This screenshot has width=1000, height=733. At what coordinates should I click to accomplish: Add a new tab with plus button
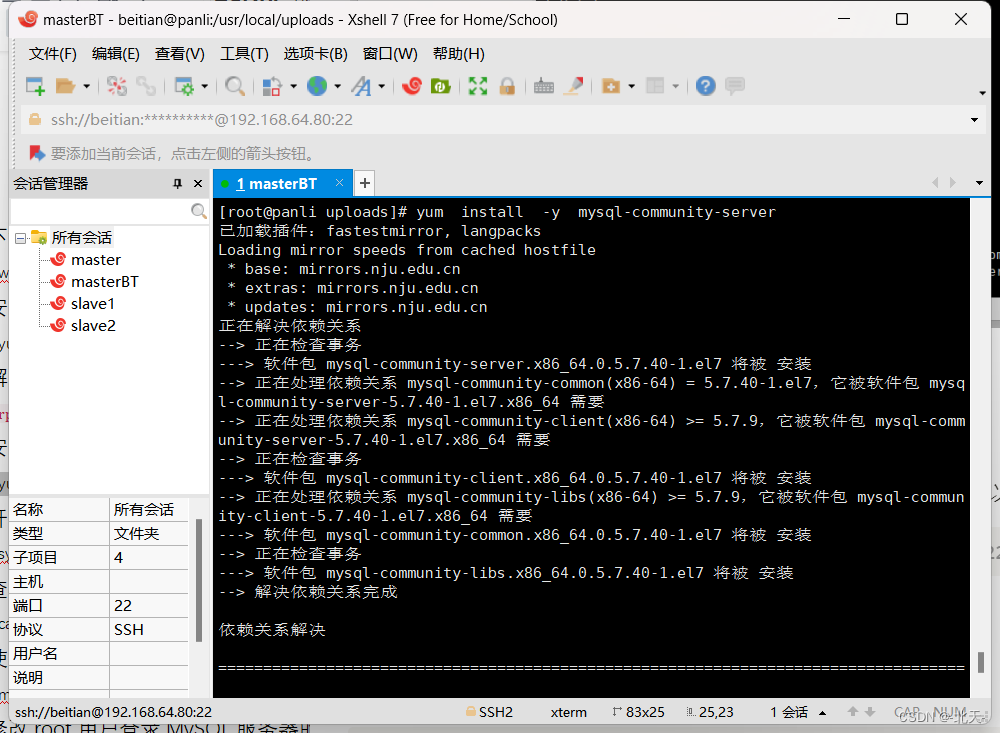pyautogui.click(x=364, y=184)
